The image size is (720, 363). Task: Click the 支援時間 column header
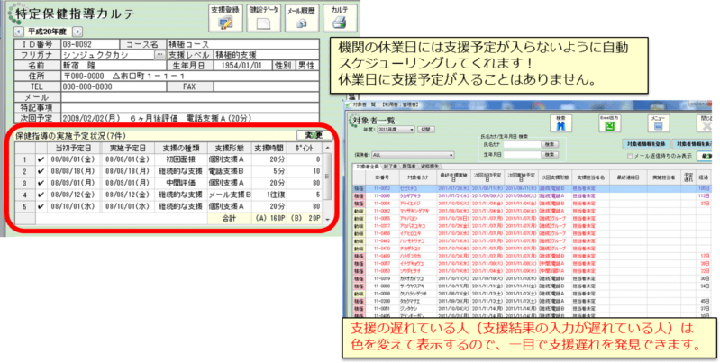270,148
